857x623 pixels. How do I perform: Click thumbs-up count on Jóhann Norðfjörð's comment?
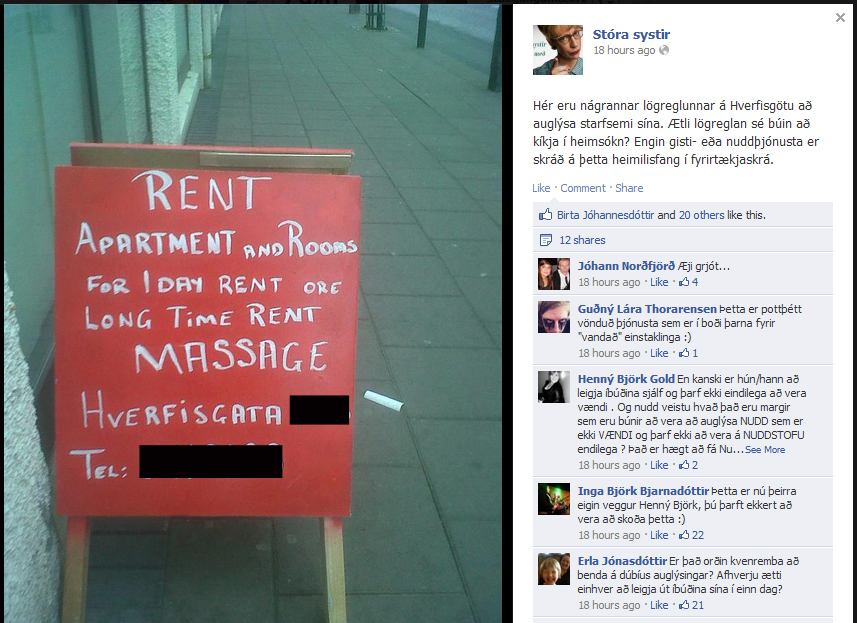coord(689,282)
